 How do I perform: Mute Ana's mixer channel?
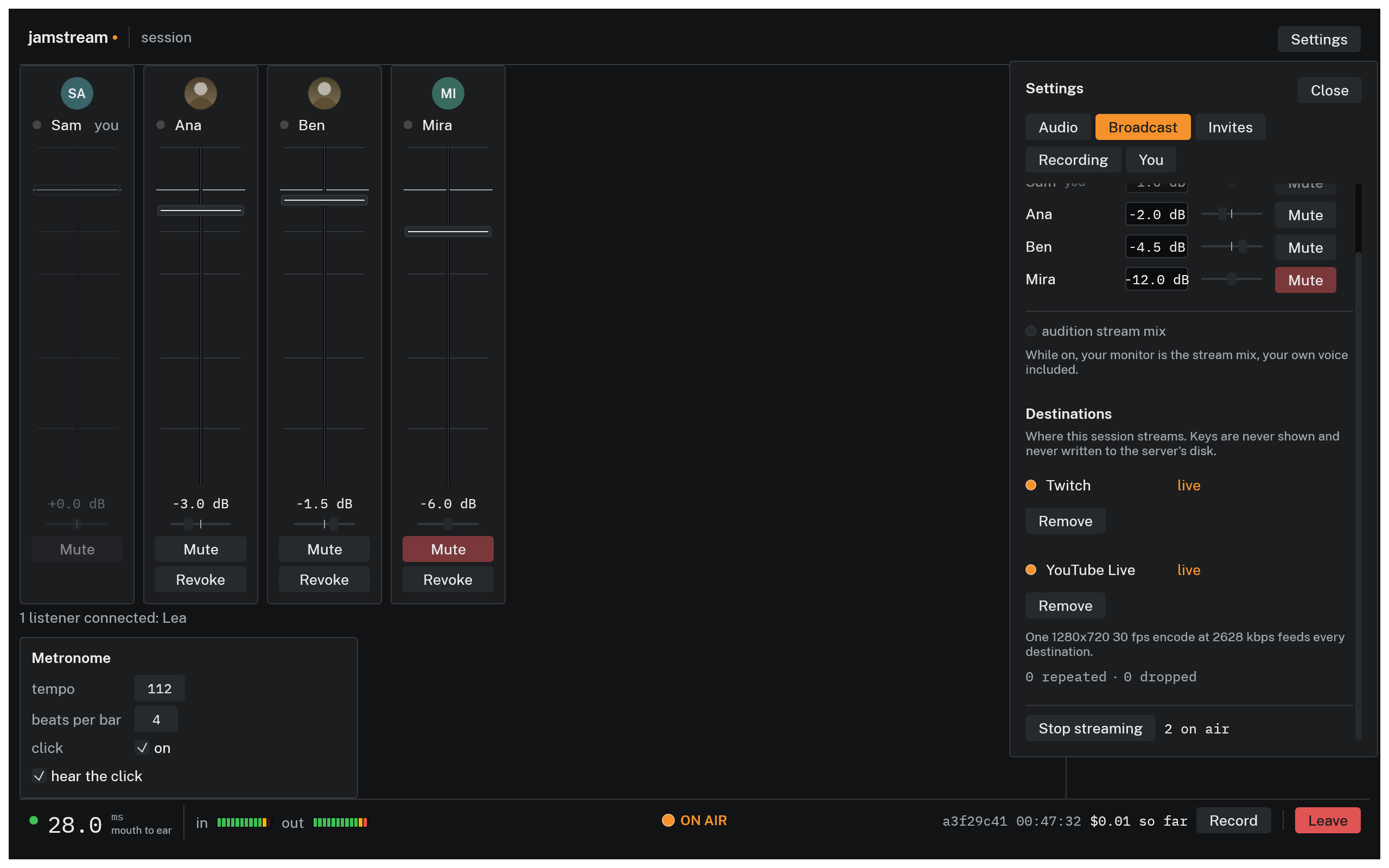coord(200,550)
